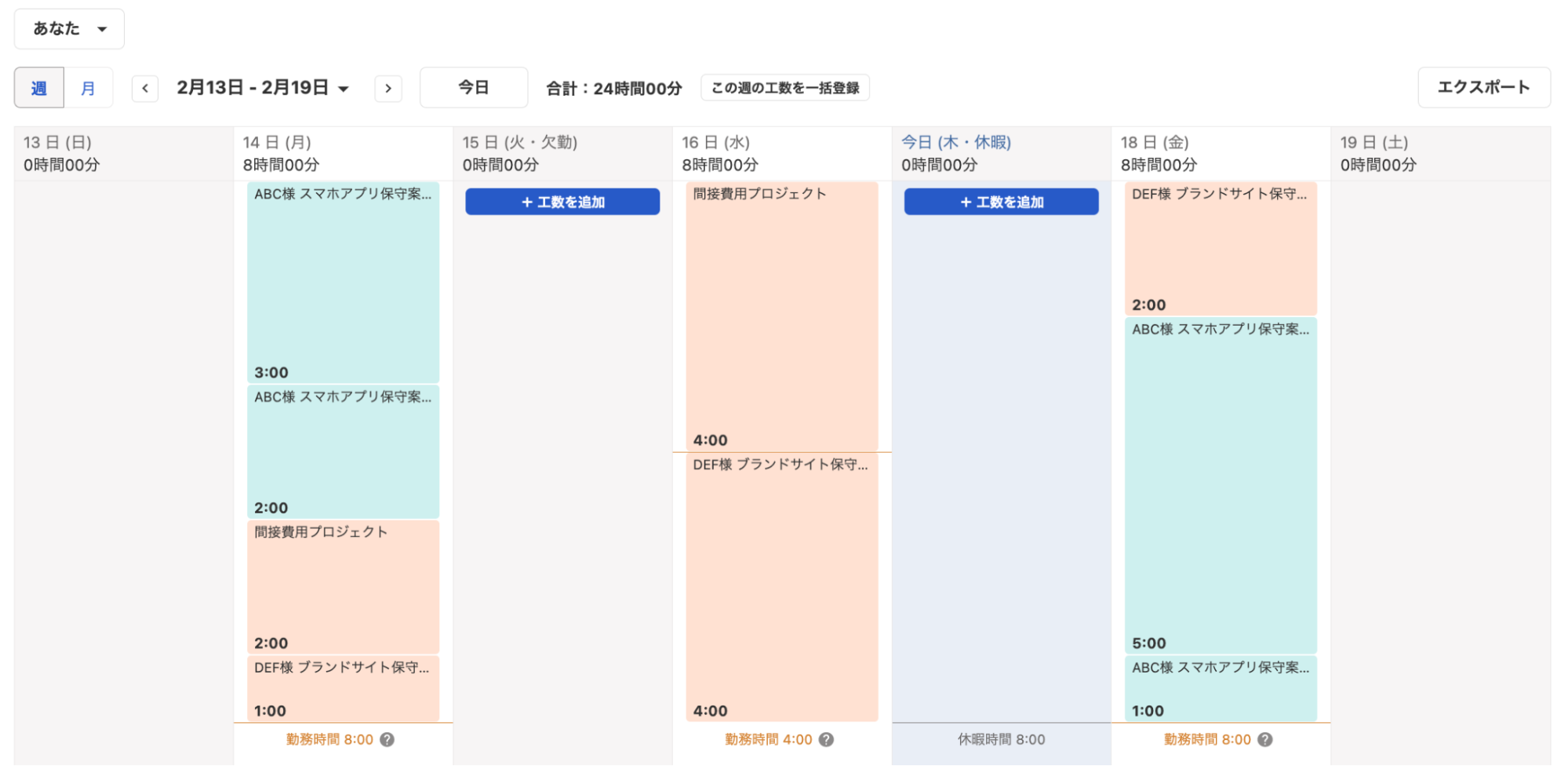Click the エクスポート button

click(1484, 87)
